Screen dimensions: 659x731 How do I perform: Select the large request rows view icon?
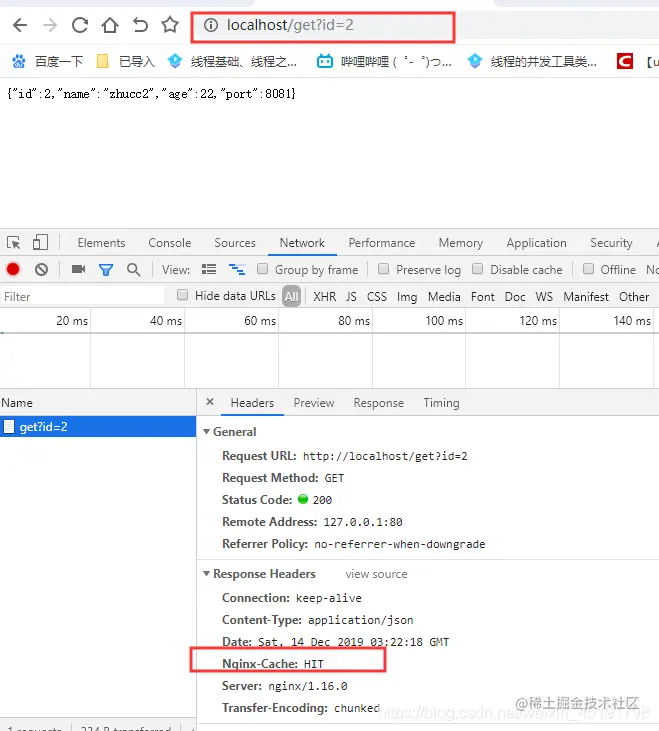(209, 269)
